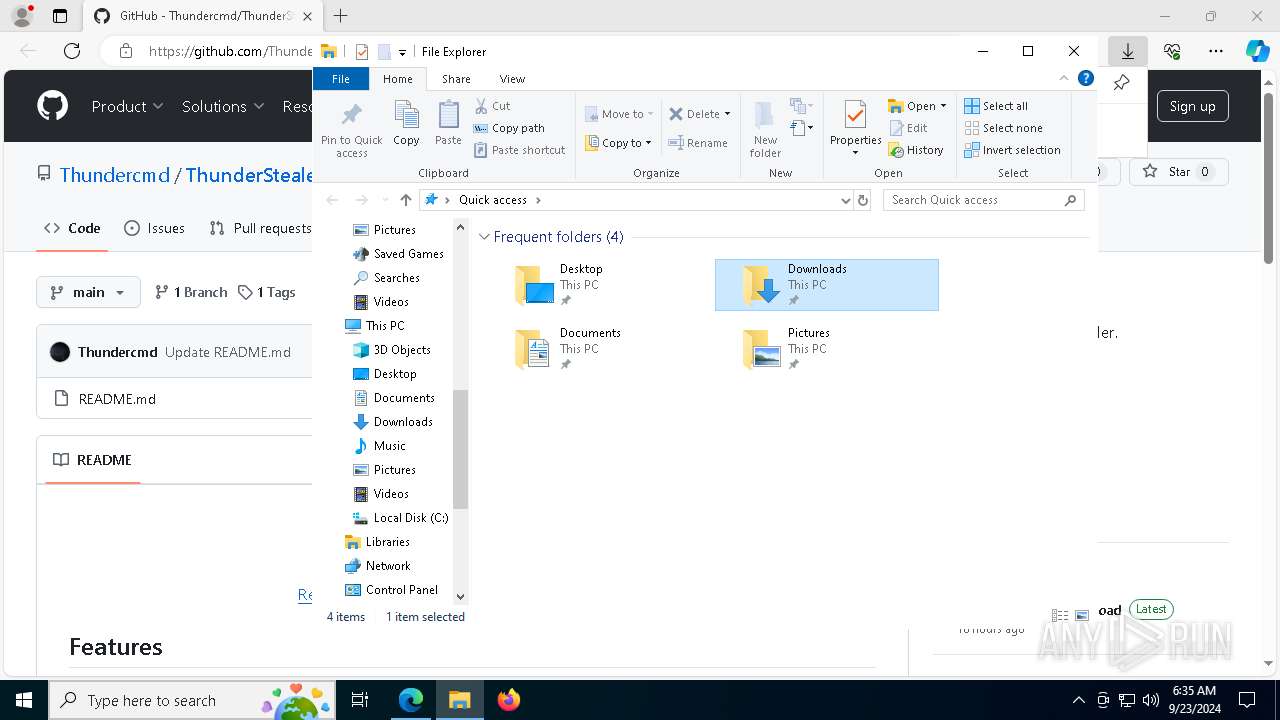Switch to large icons view
Image resolution: width=1280 pixels, height=720 pixels.
tap(1082, 616)
